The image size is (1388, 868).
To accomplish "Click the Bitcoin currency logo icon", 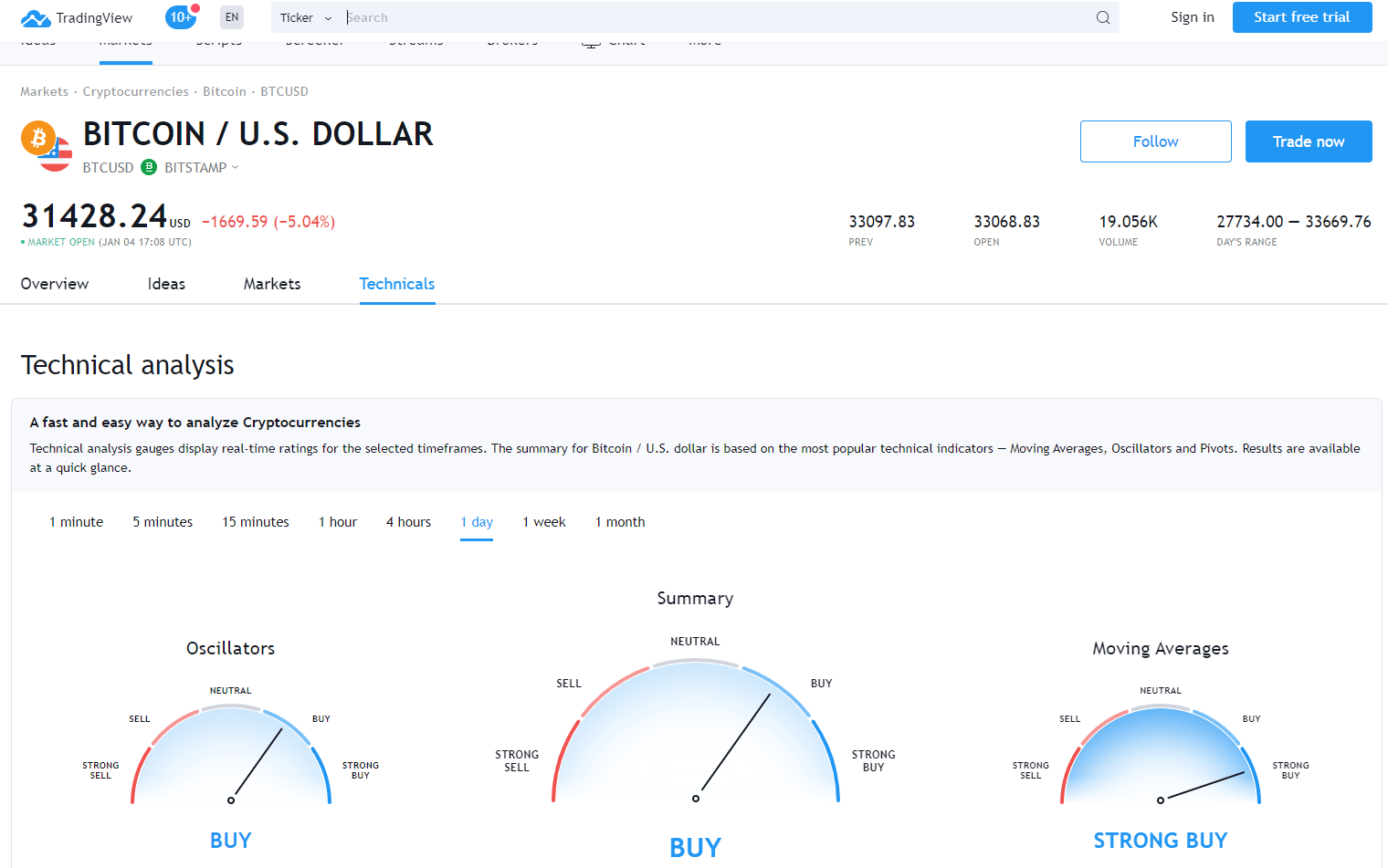I will (38, 138).
